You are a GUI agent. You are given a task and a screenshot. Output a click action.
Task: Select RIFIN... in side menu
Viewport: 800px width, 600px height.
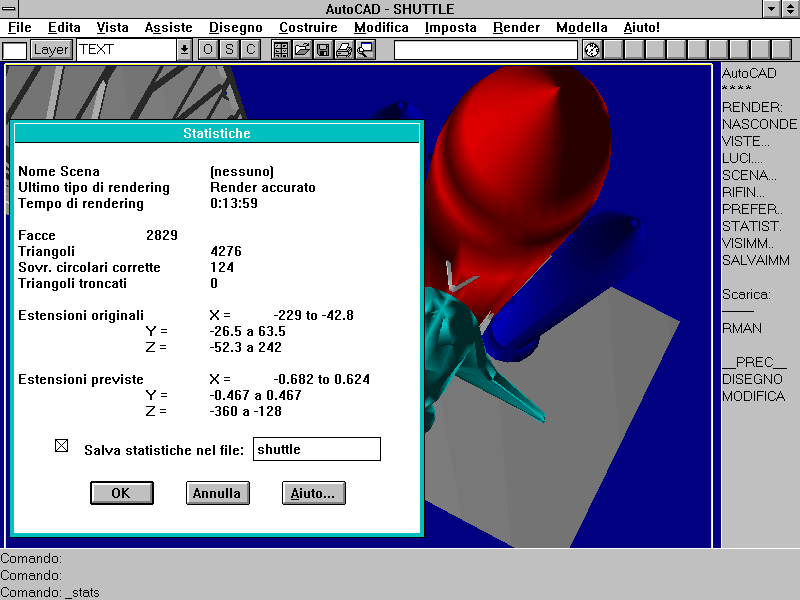pos(743,192)
